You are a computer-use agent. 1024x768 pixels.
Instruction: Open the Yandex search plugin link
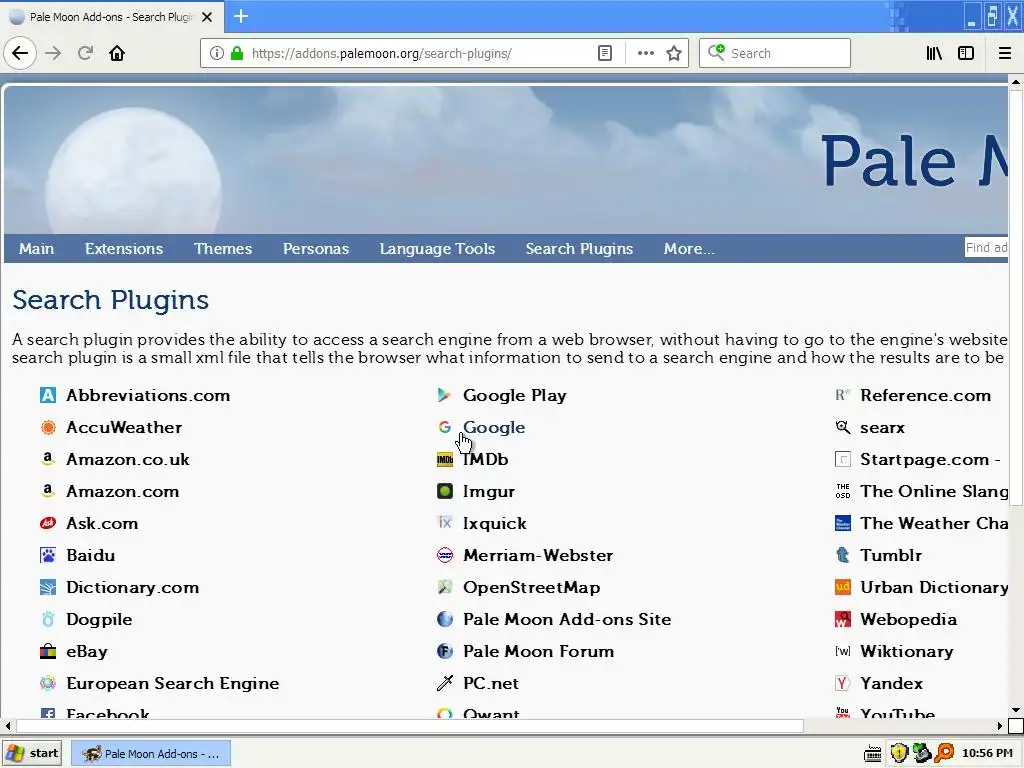(891, 683)
